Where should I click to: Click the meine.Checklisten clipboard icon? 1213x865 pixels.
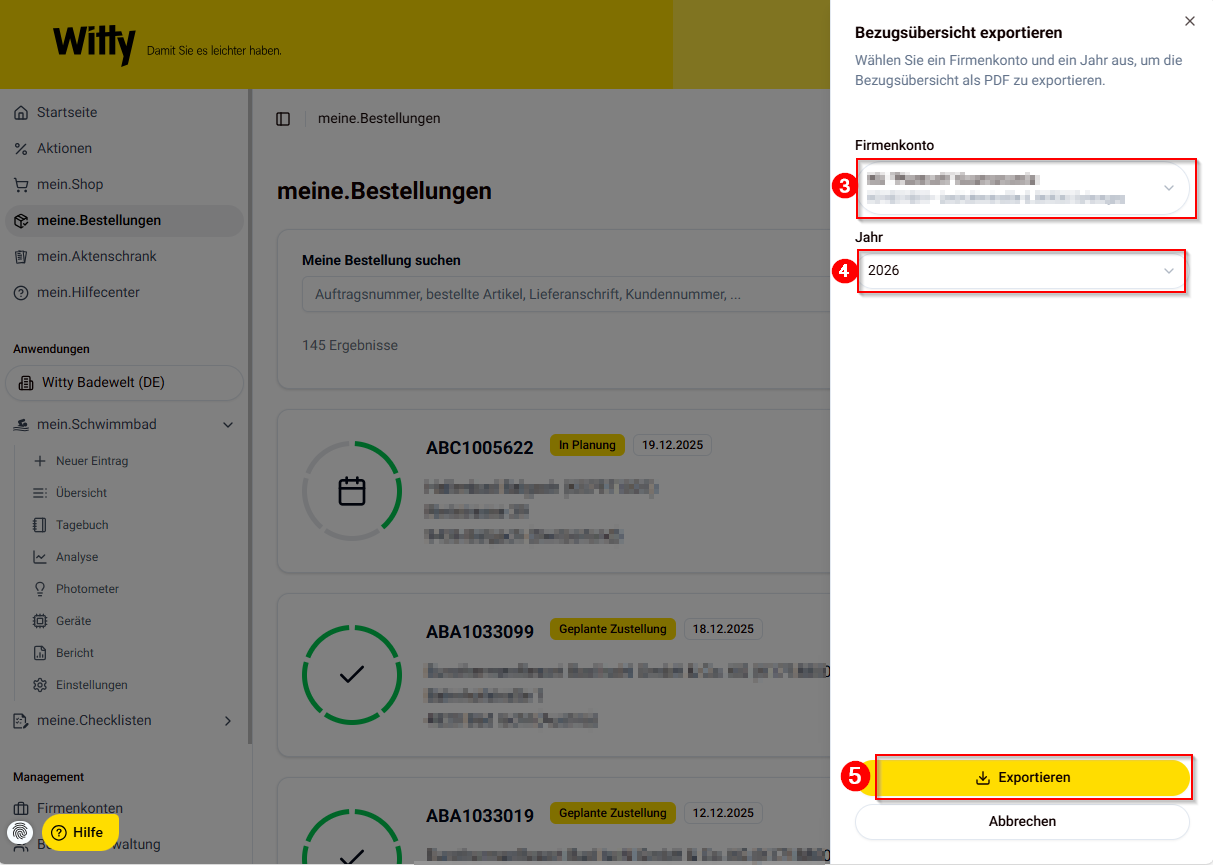coord(21,721)
